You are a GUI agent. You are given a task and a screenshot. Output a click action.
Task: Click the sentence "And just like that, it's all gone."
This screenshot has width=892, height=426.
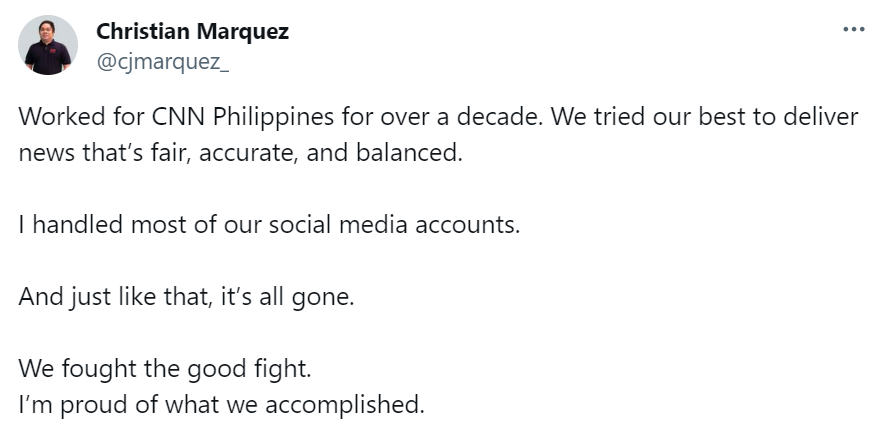[187, 296]
